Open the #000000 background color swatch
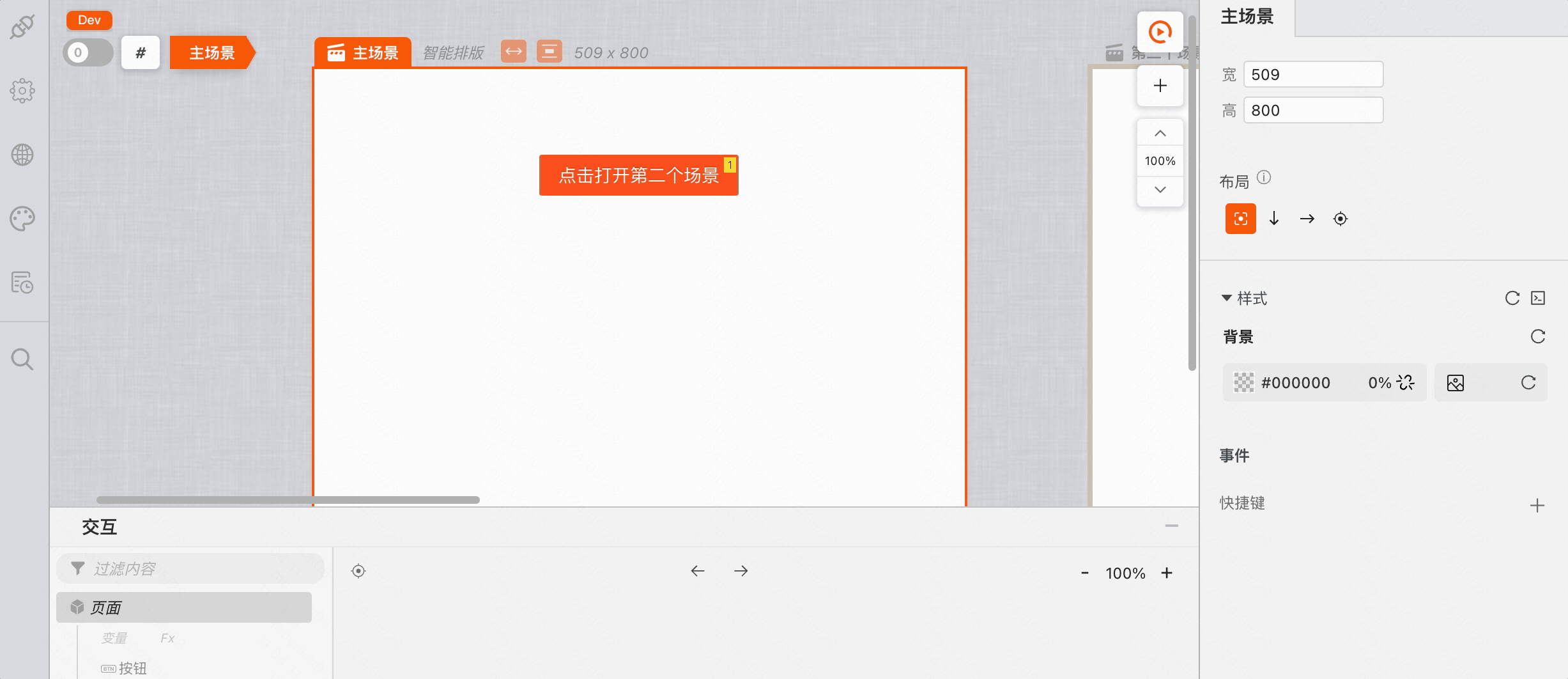Image resolution: width=1568 pixels, height=679 pixels. point(1242,382)
